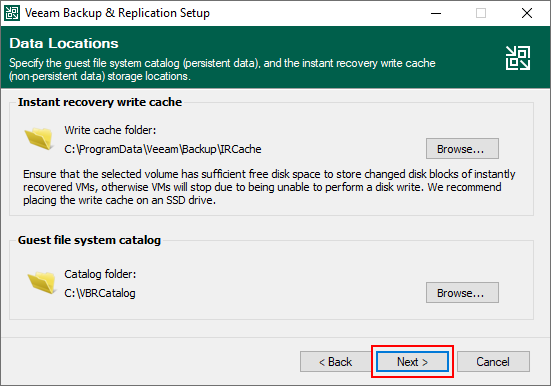This screenshot has width=551, height=386.
Task: Browse for a write cache folder
Action: pyautogui.click(x=462, y=149)
